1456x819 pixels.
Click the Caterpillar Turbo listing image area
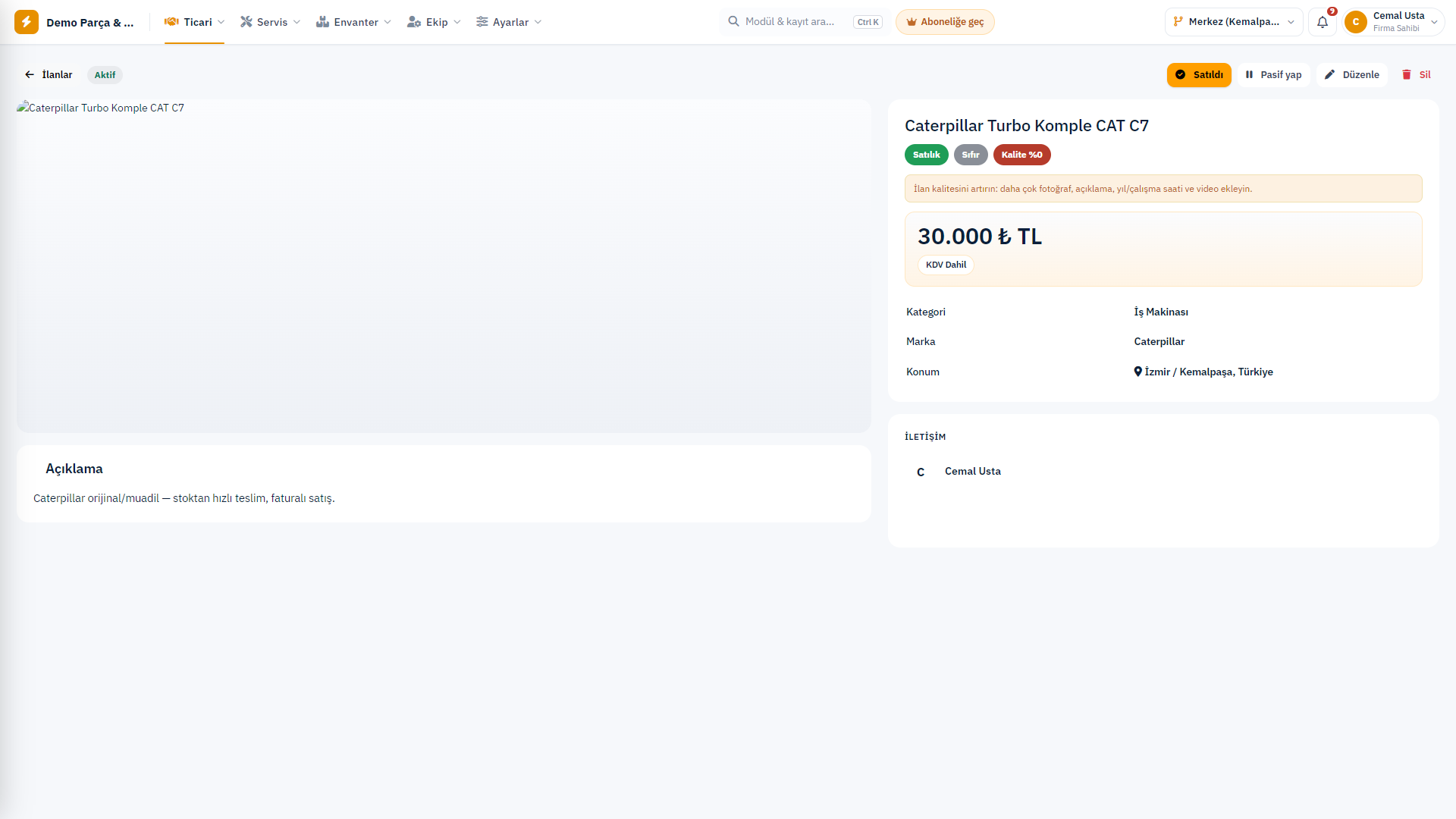click(444, 266)
